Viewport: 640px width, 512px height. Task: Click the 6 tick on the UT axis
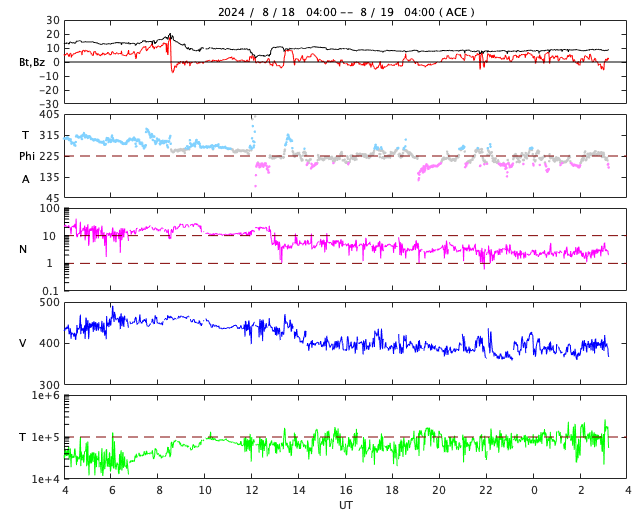(x=112, y=490)
